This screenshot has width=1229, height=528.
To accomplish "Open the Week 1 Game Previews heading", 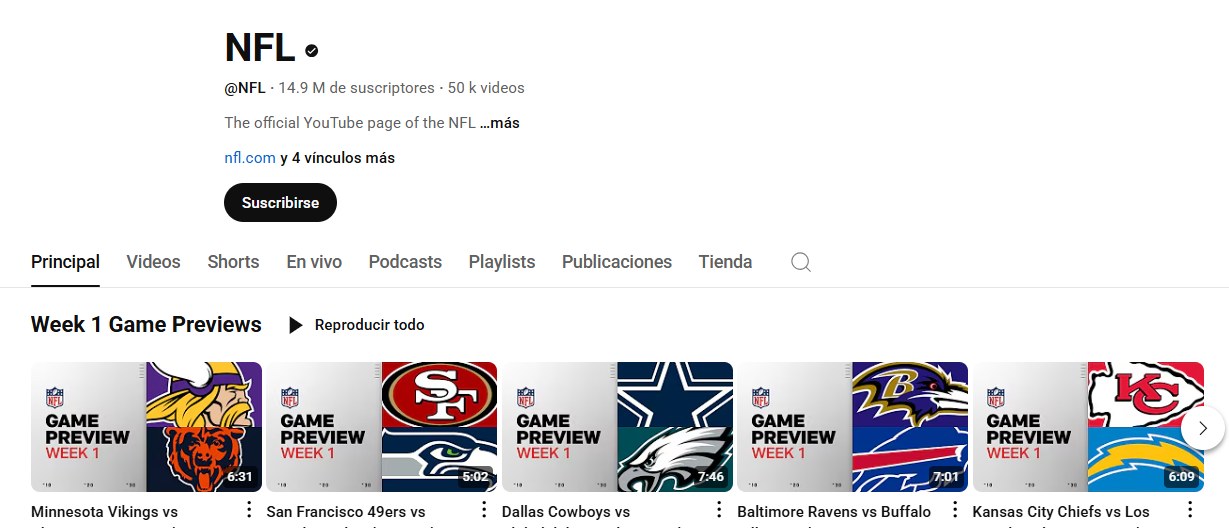I will (x=146, y=325).
